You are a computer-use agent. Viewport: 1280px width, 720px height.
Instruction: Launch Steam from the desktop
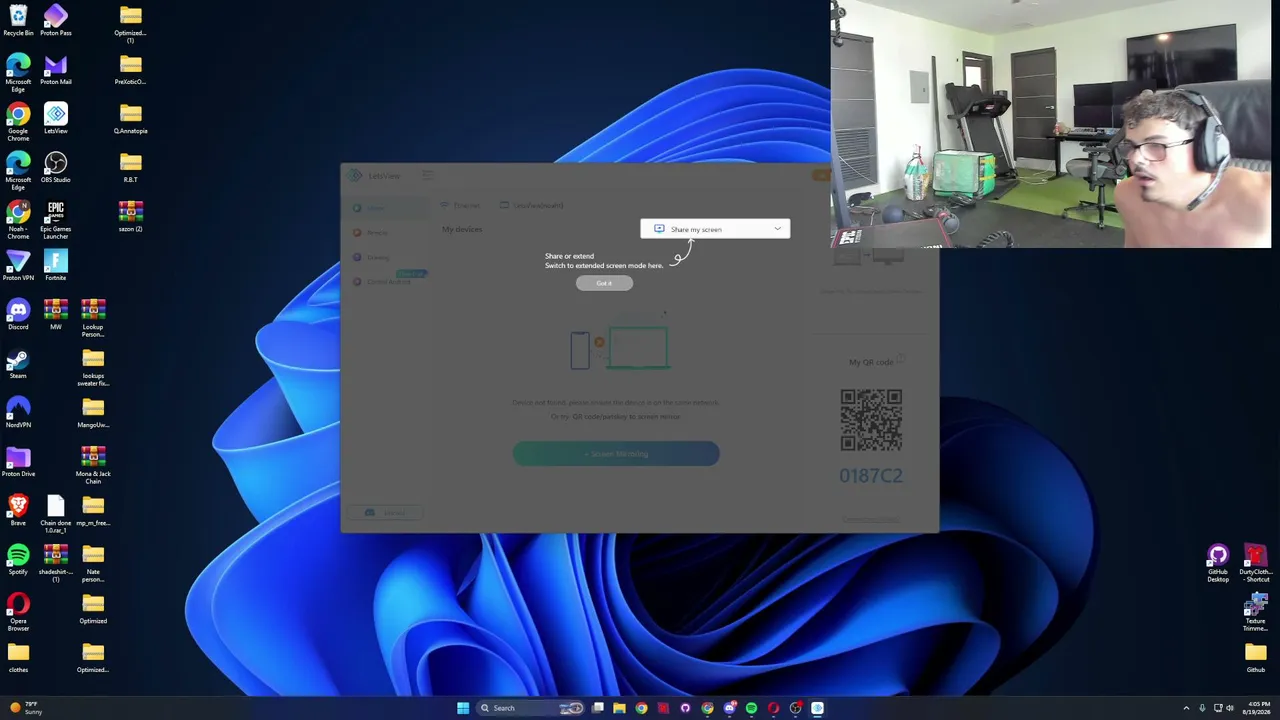tap(18, 364)
